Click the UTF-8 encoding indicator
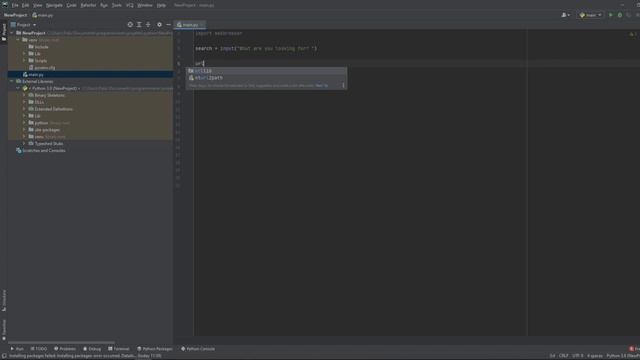 tap(578, 356)
